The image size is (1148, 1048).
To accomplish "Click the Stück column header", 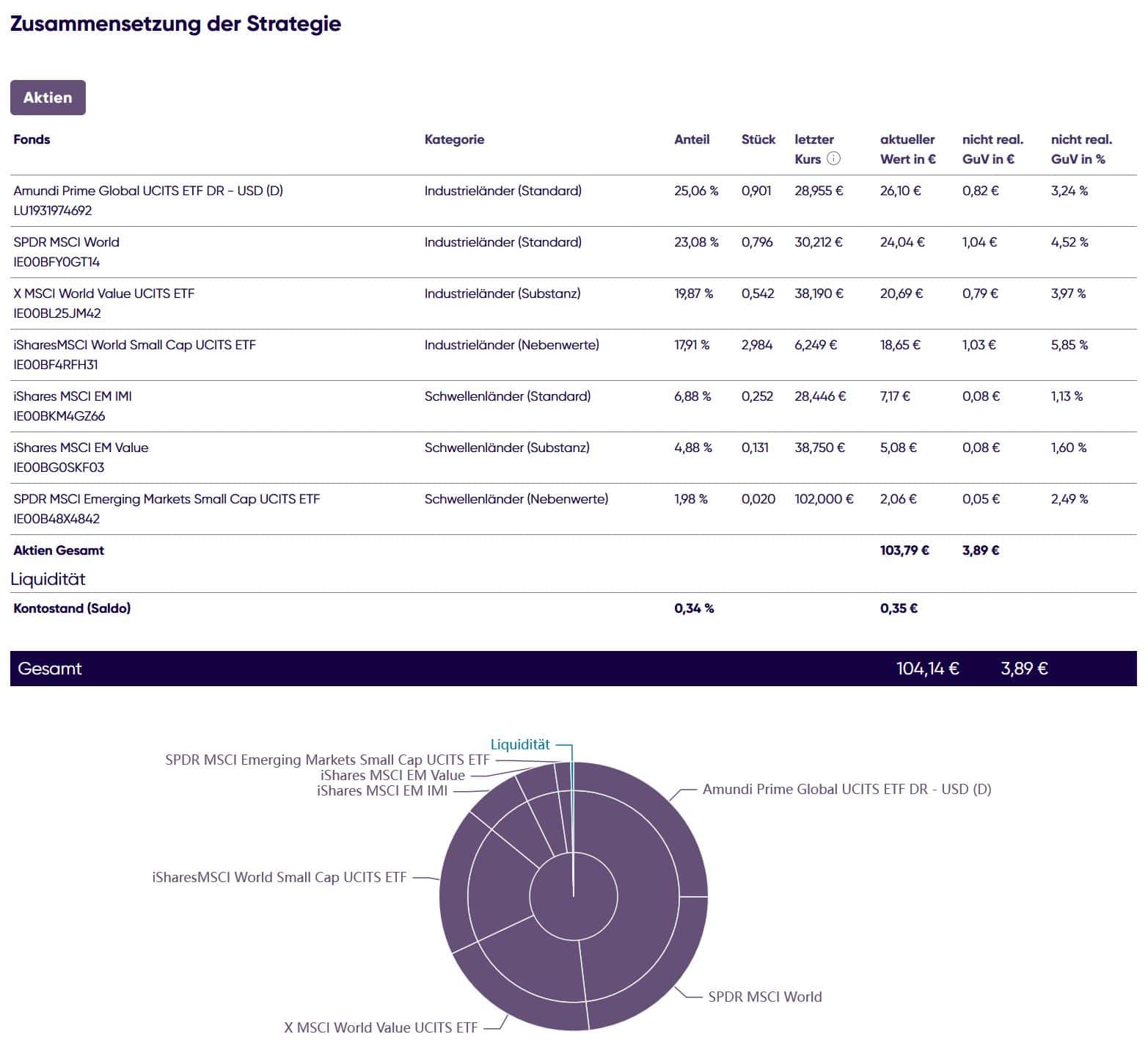I will coord(758,139).
